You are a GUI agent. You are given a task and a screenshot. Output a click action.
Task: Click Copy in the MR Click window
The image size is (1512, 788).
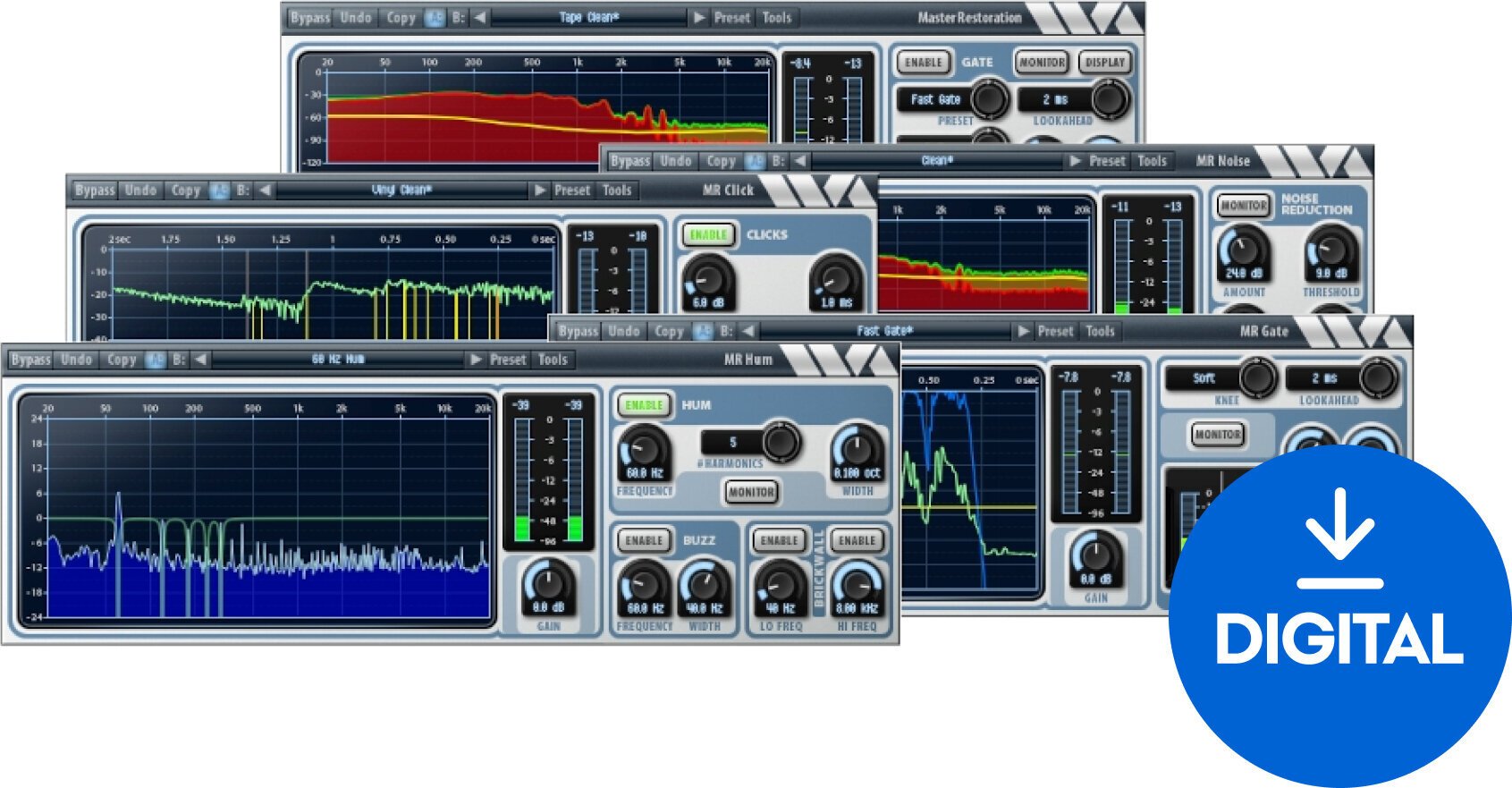click(186, 191)
